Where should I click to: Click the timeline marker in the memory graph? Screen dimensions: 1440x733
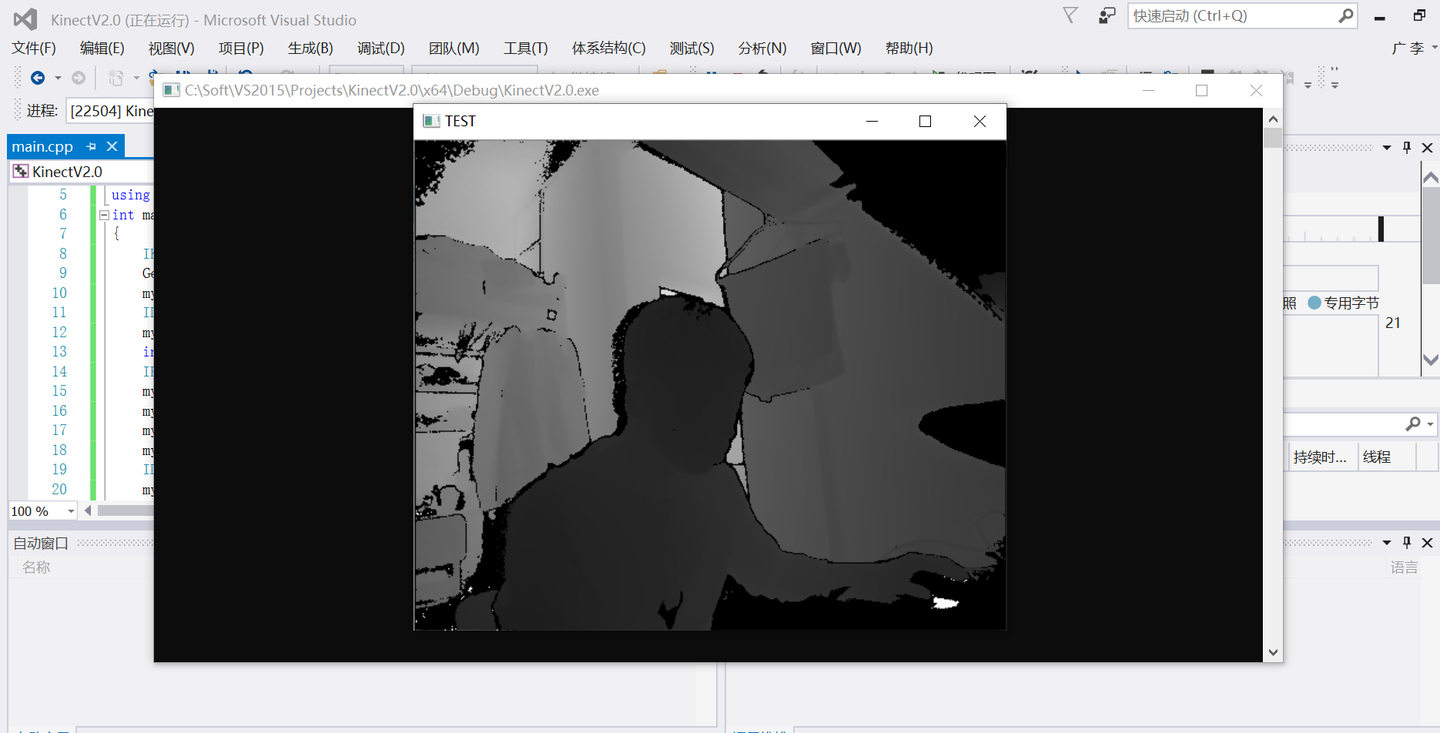(x=1381, y=228)
